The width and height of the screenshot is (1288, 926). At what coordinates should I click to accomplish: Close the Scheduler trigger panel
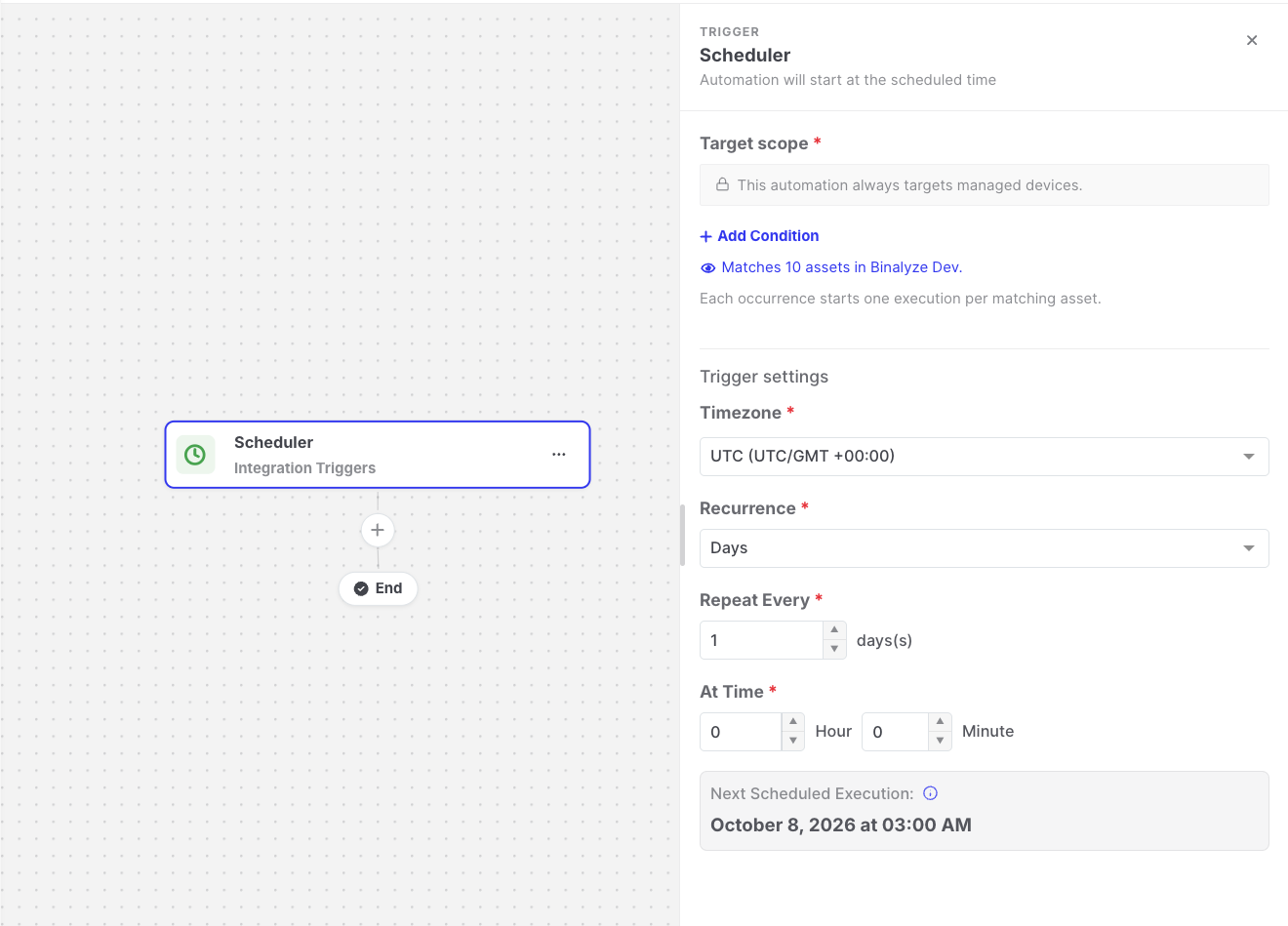(1252, 40)
